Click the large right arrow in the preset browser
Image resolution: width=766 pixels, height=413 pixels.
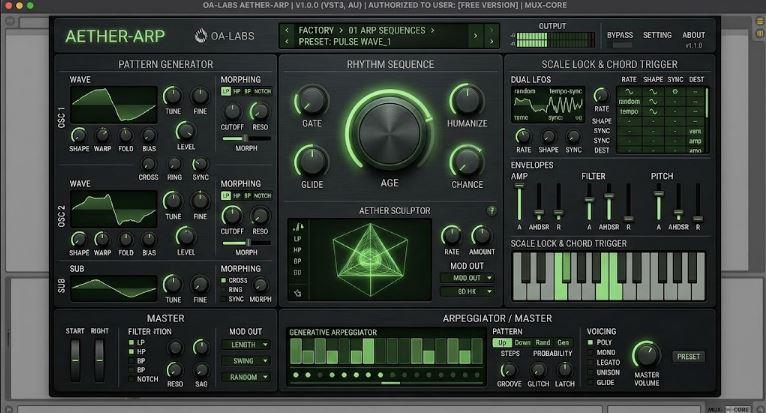(475, 36)
